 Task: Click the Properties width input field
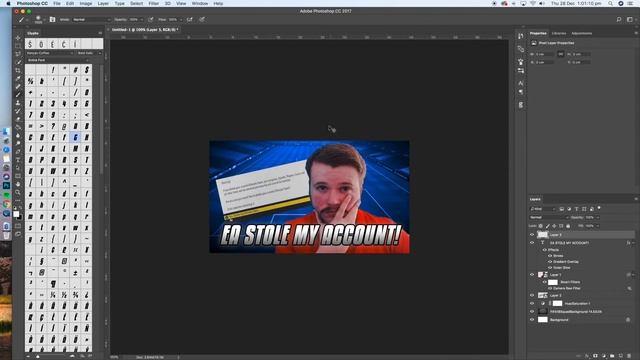coord(544,54)
